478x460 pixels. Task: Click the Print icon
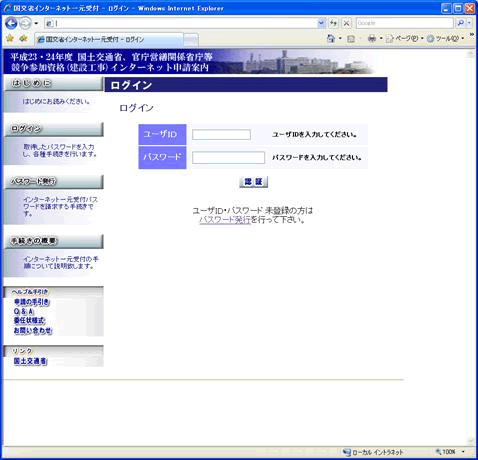coord(371,39)
